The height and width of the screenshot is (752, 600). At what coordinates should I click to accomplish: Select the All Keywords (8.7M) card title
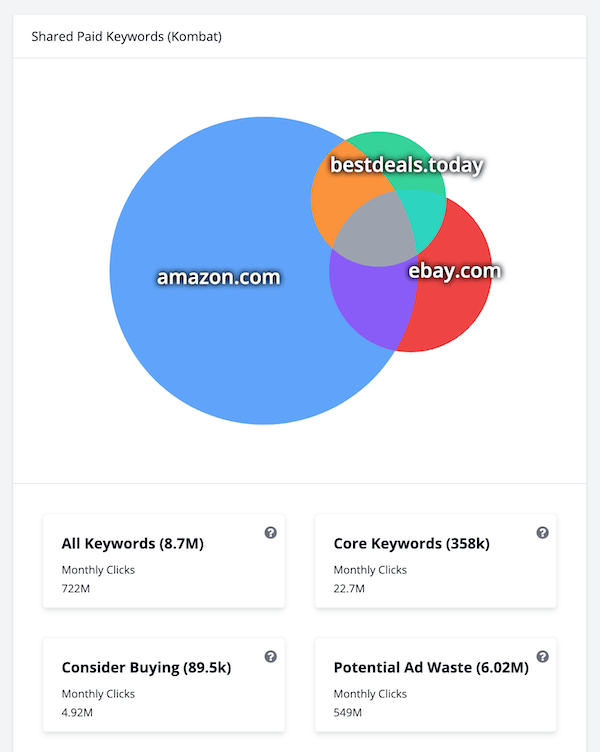click(132, 544)
